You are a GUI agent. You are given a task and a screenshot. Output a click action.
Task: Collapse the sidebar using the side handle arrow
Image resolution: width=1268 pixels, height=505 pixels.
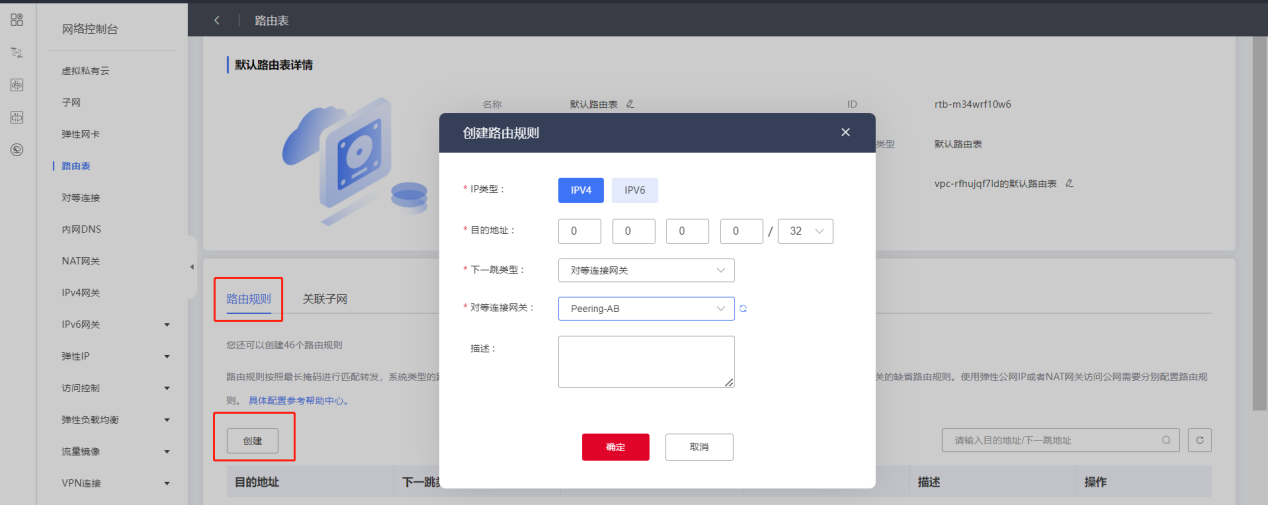[x=192, y=267]
